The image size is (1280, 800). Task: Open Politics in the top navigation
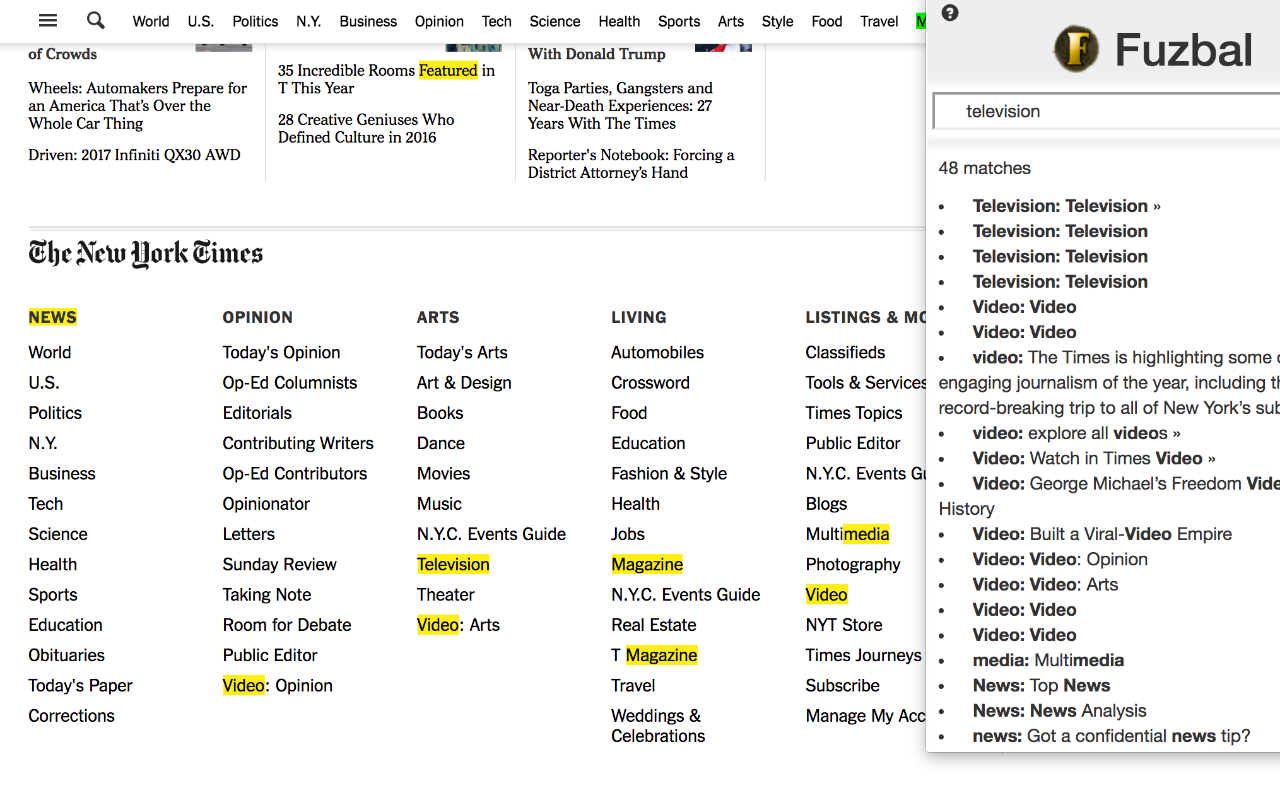coord(255,21)
